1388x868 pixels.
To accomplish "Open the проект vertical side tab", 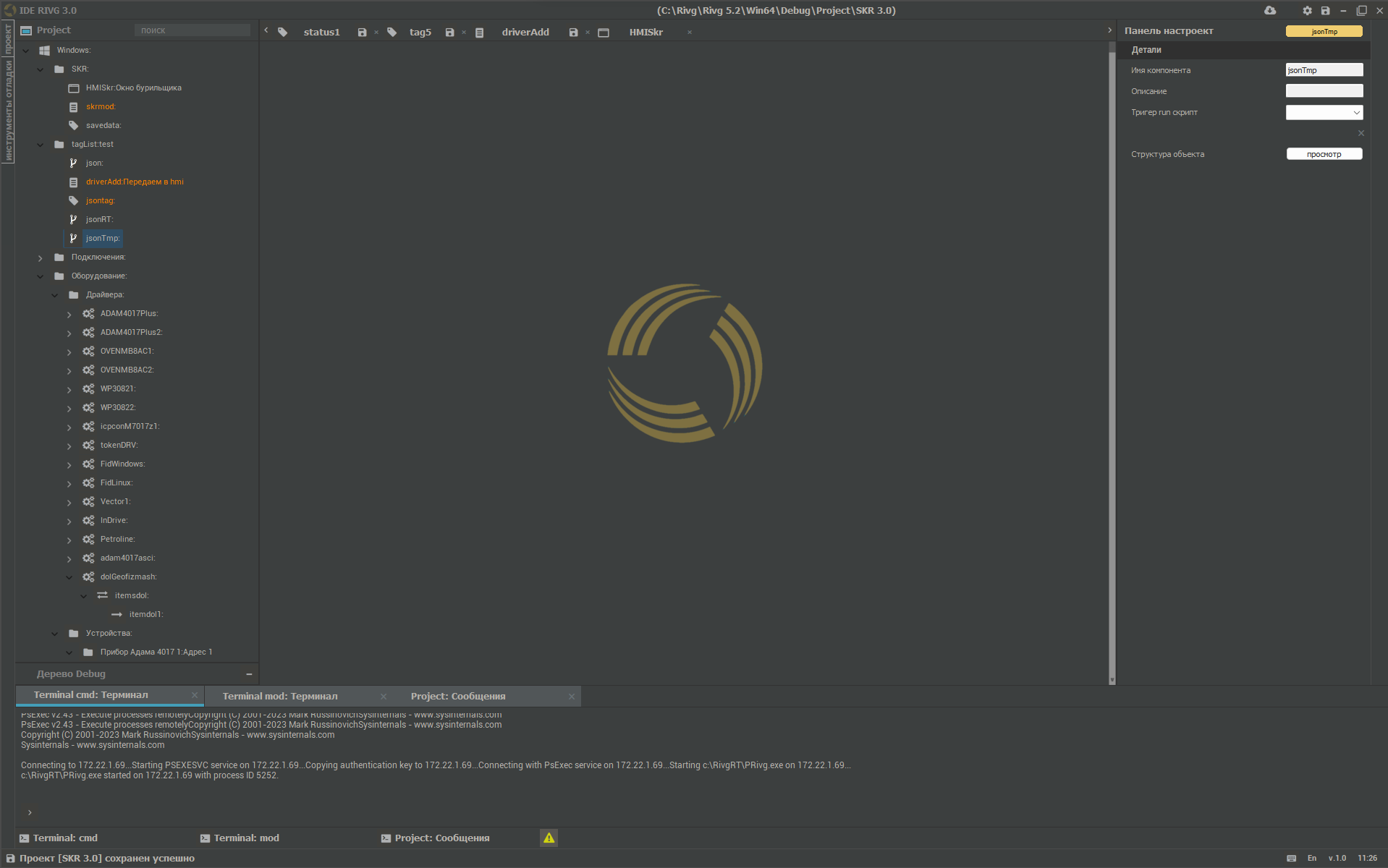I will (8, 38).
